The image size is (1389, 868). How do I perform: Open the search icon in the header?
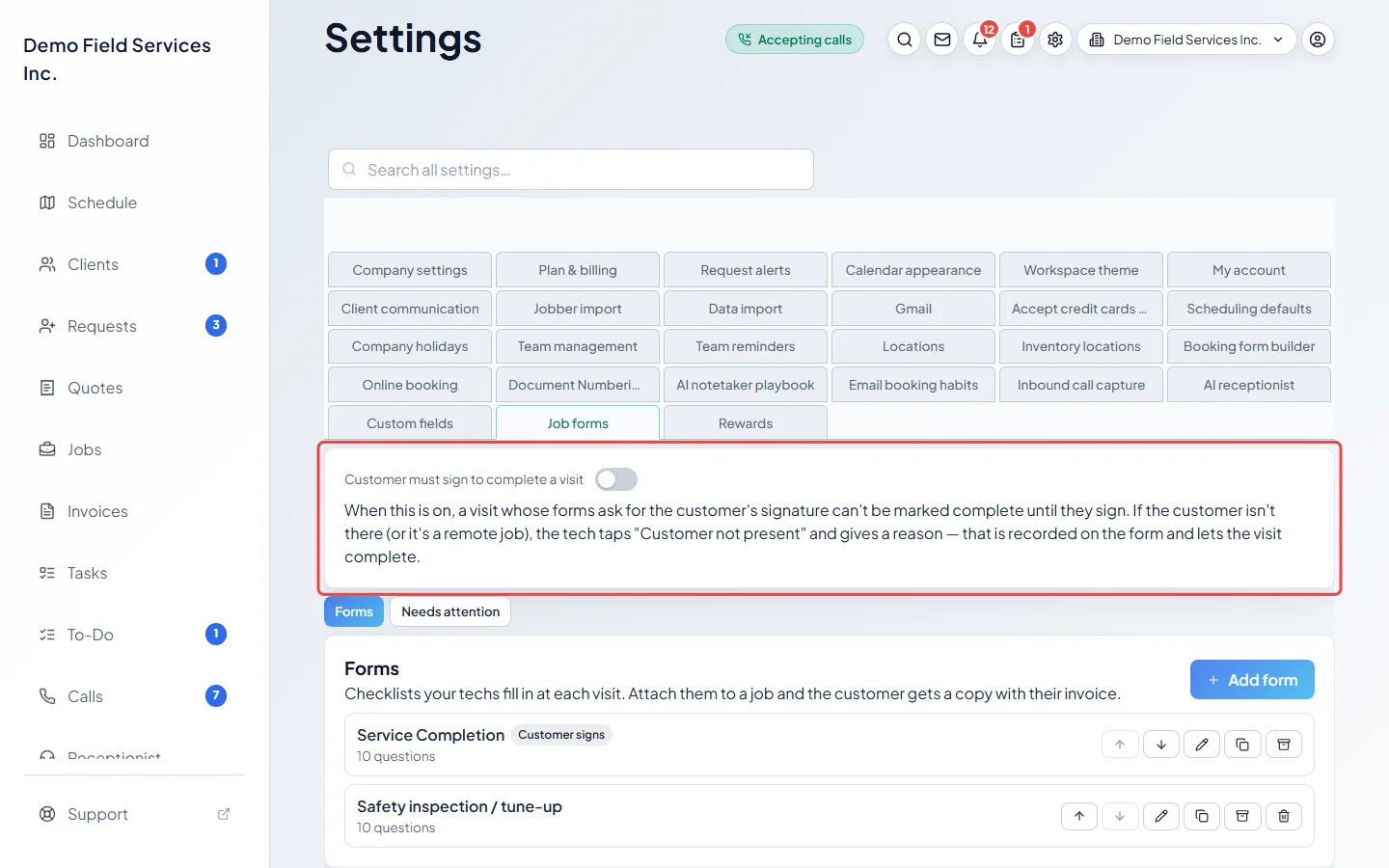(904, 40)
